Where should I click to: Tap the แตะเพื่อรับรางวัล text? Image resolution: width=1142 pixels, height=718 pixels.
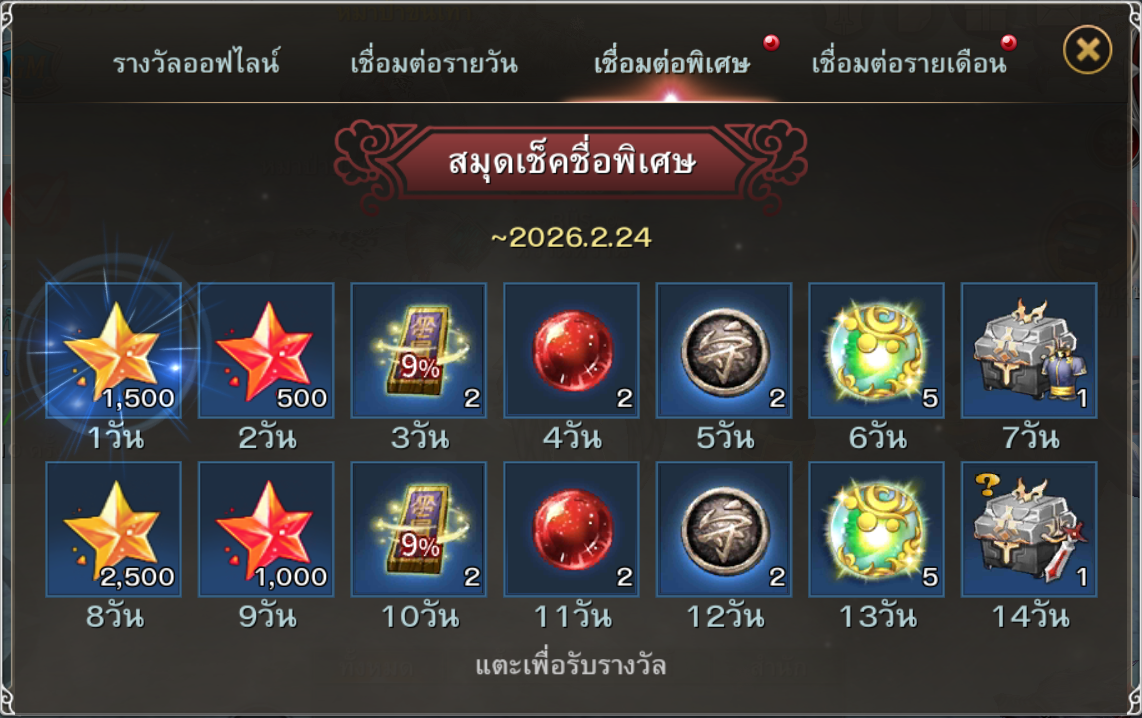pyautogui.click(x=571, y=666)
